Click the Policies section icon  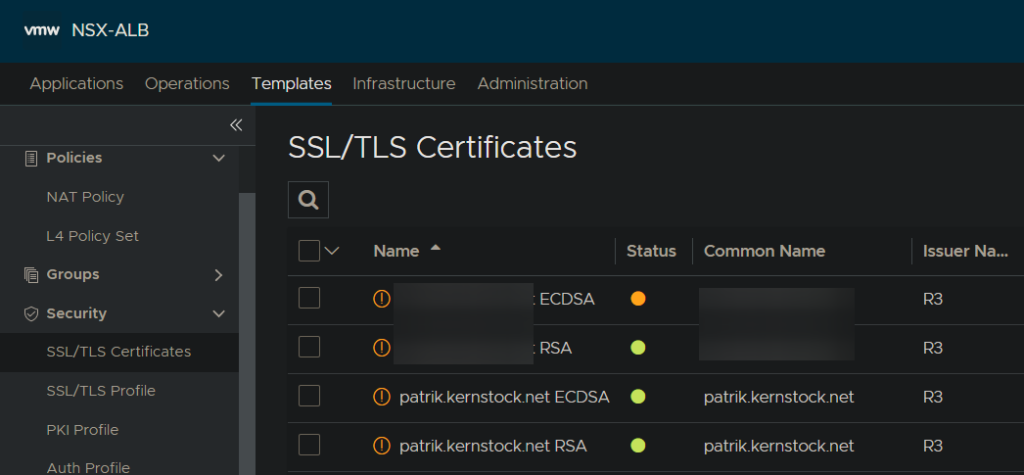tap(31, 158)
